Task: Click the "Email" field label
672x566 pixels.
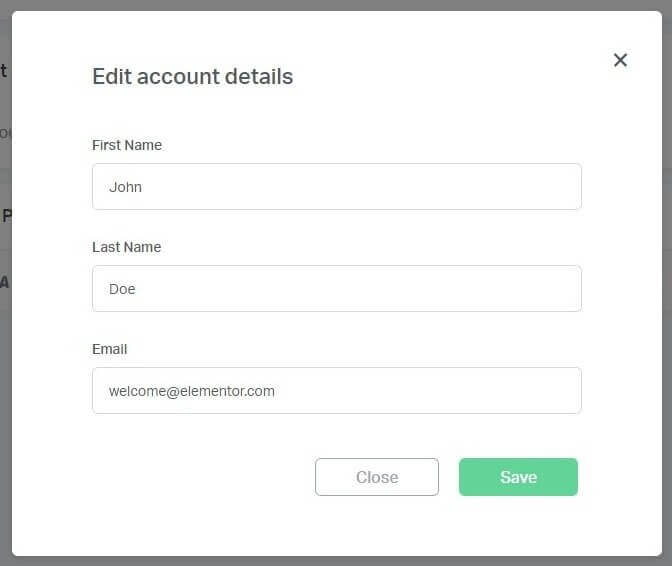Action: click(110, 349)
